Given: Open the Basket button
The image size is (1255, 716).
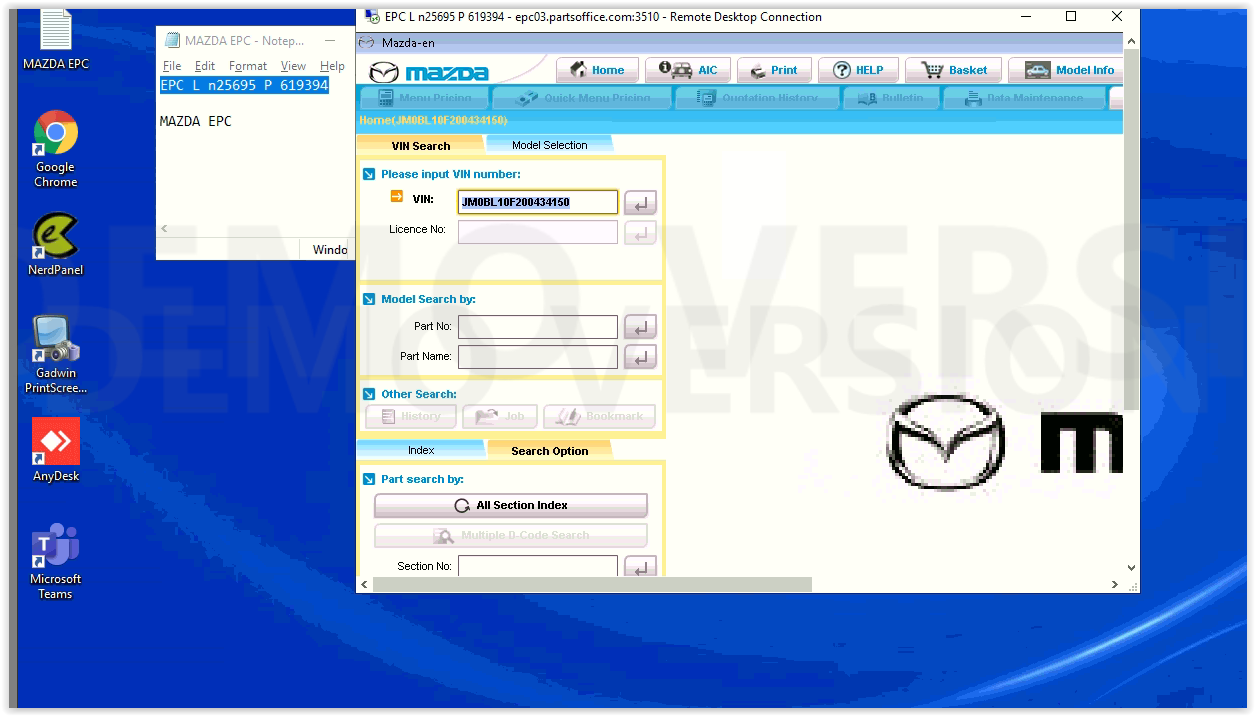Looking at the screenshot, I should click(954, 70).
